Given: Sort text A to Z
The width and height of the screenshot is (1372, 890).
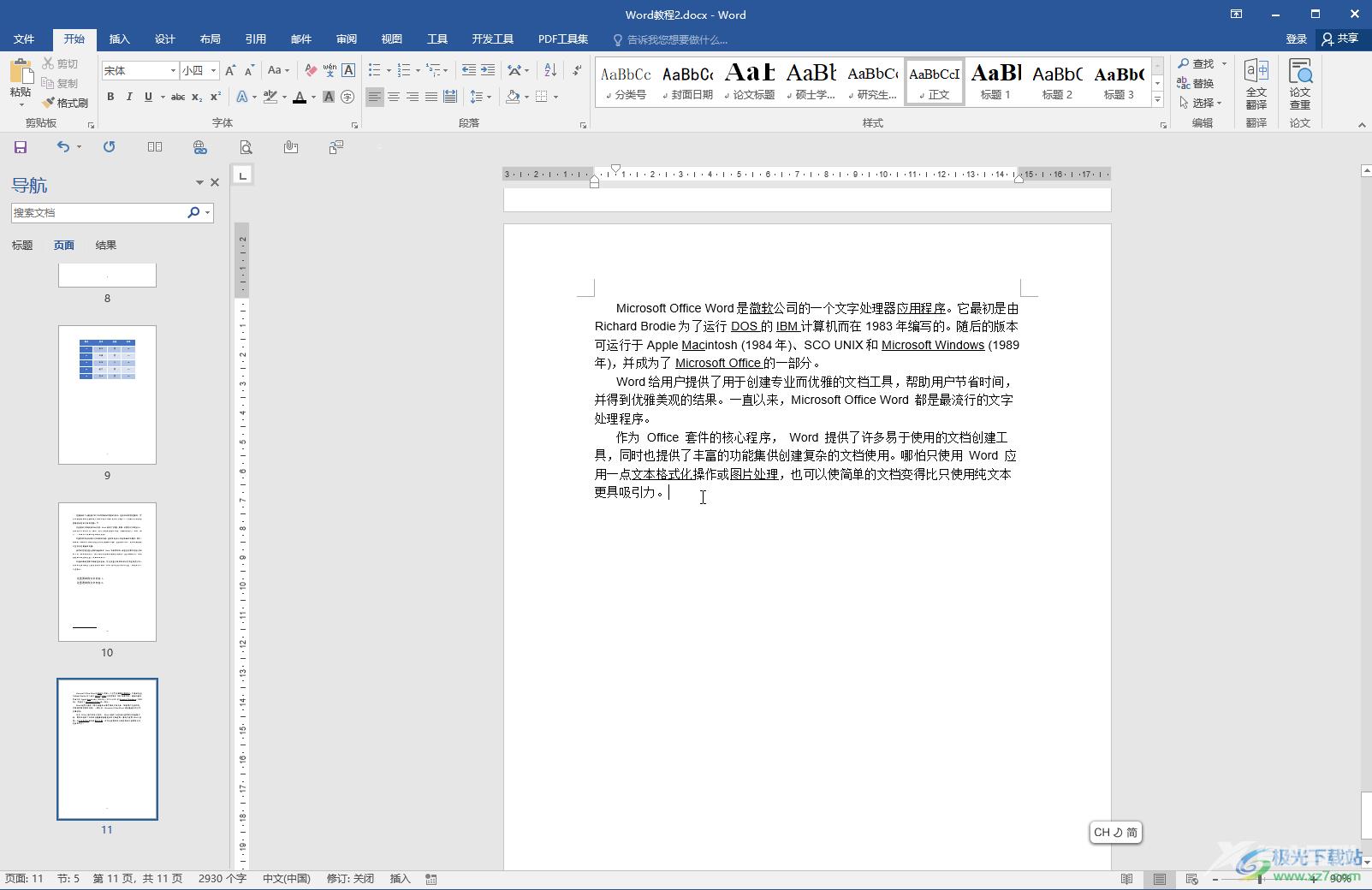Looking at the screenshot, I should pyautogui.click(x=550, y=70).
